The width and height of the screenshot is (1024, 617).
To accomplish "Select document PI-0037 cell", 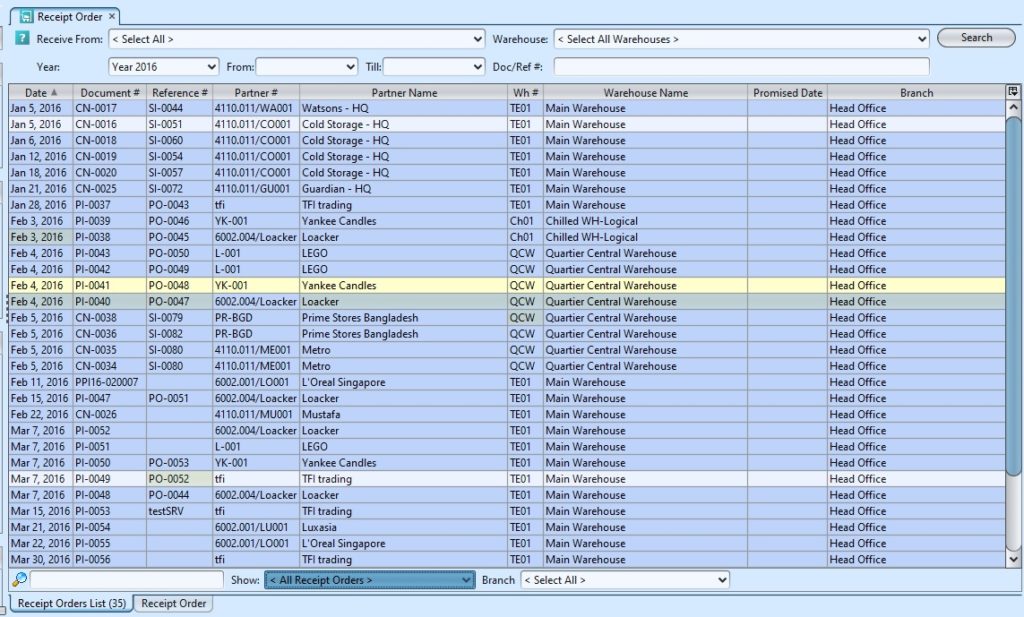I will click(x=110, y=205).
